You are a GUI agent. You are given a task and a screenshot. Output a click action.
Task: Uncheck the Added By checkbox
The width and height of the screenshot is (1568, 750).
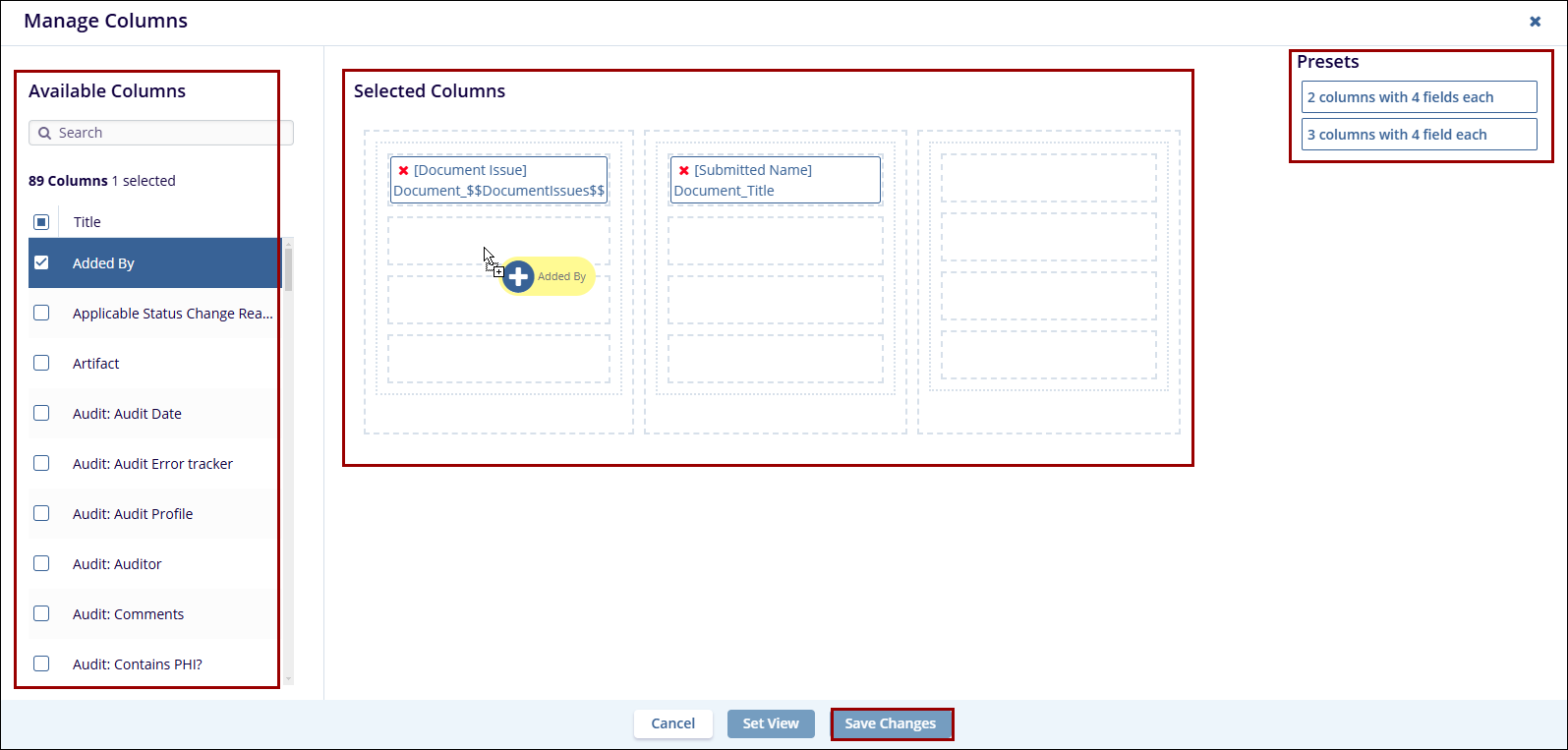tap(41, 262)
